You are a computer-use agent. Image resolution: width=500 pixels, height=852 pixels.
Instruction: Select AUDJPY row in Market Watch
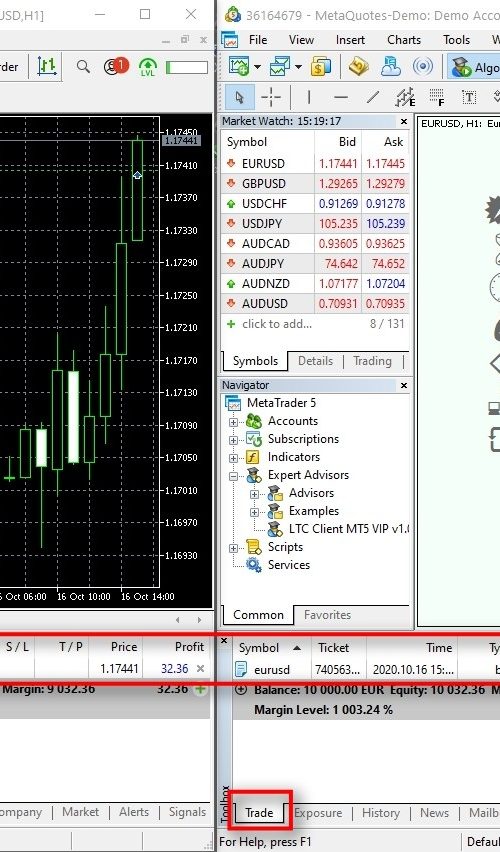coord(315,264)
